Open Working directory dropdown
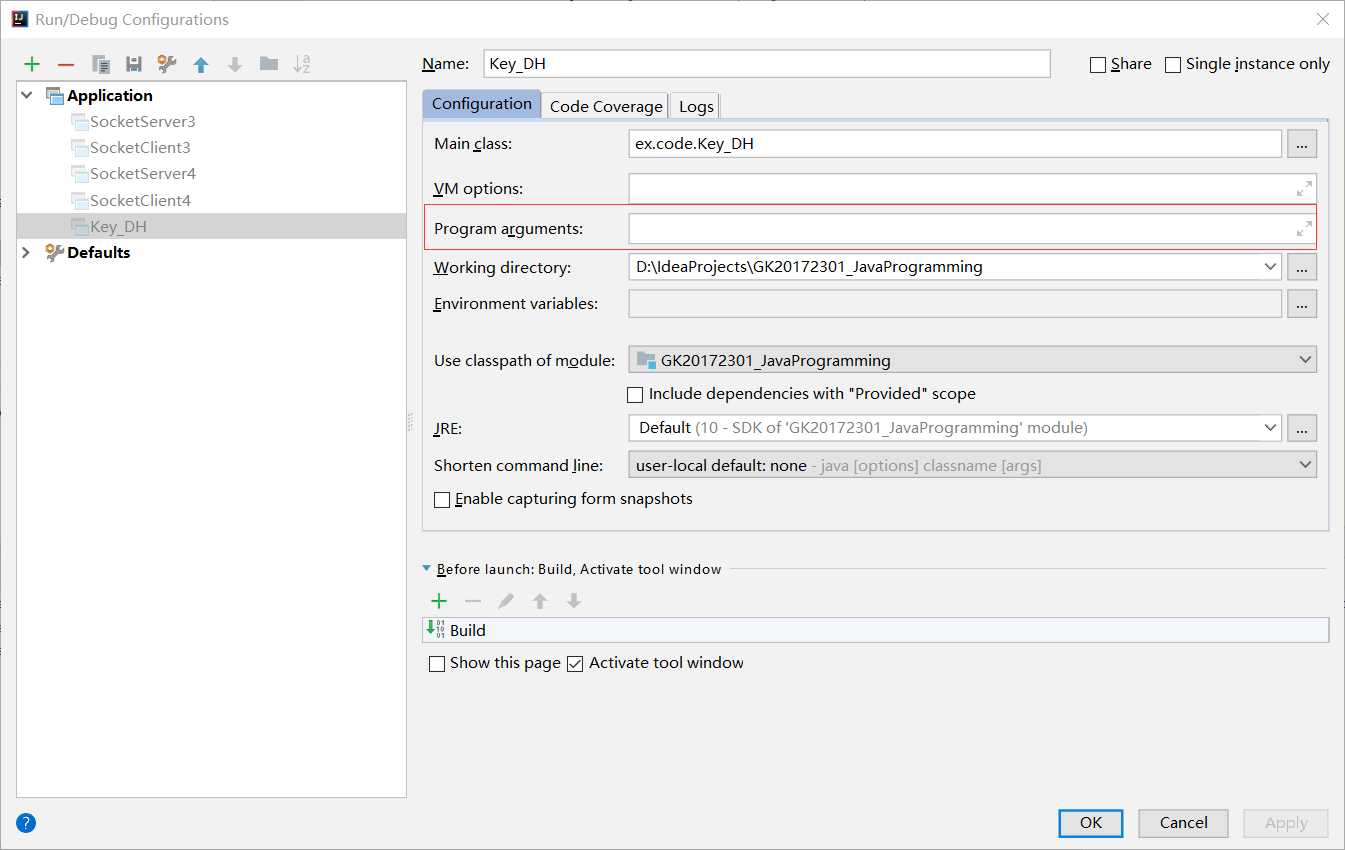Image resolution: width=1345 pixels, height=850 pixels. coord(1270,267)
